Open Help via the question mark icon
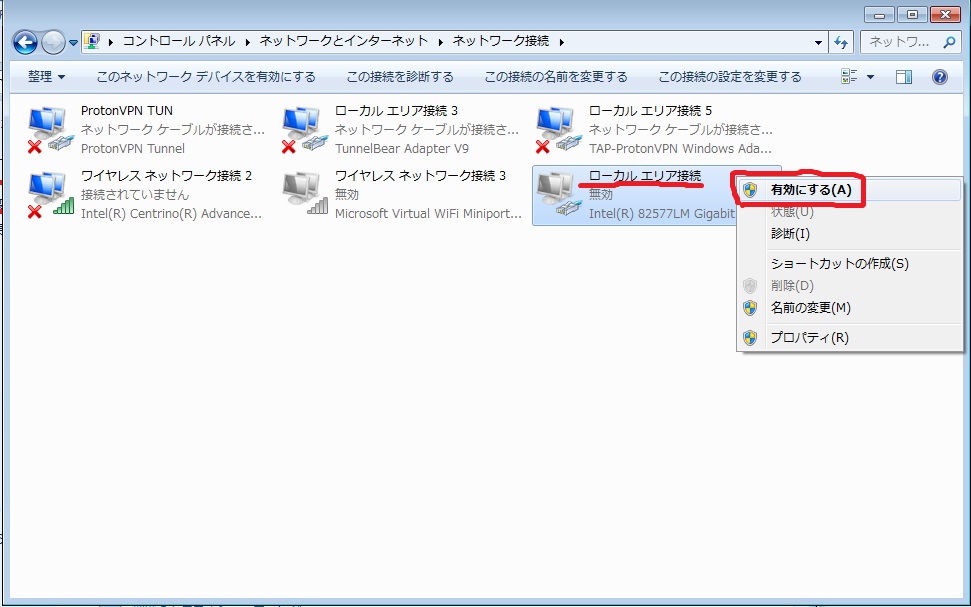The image size is (971, 607). pos(938,76)
